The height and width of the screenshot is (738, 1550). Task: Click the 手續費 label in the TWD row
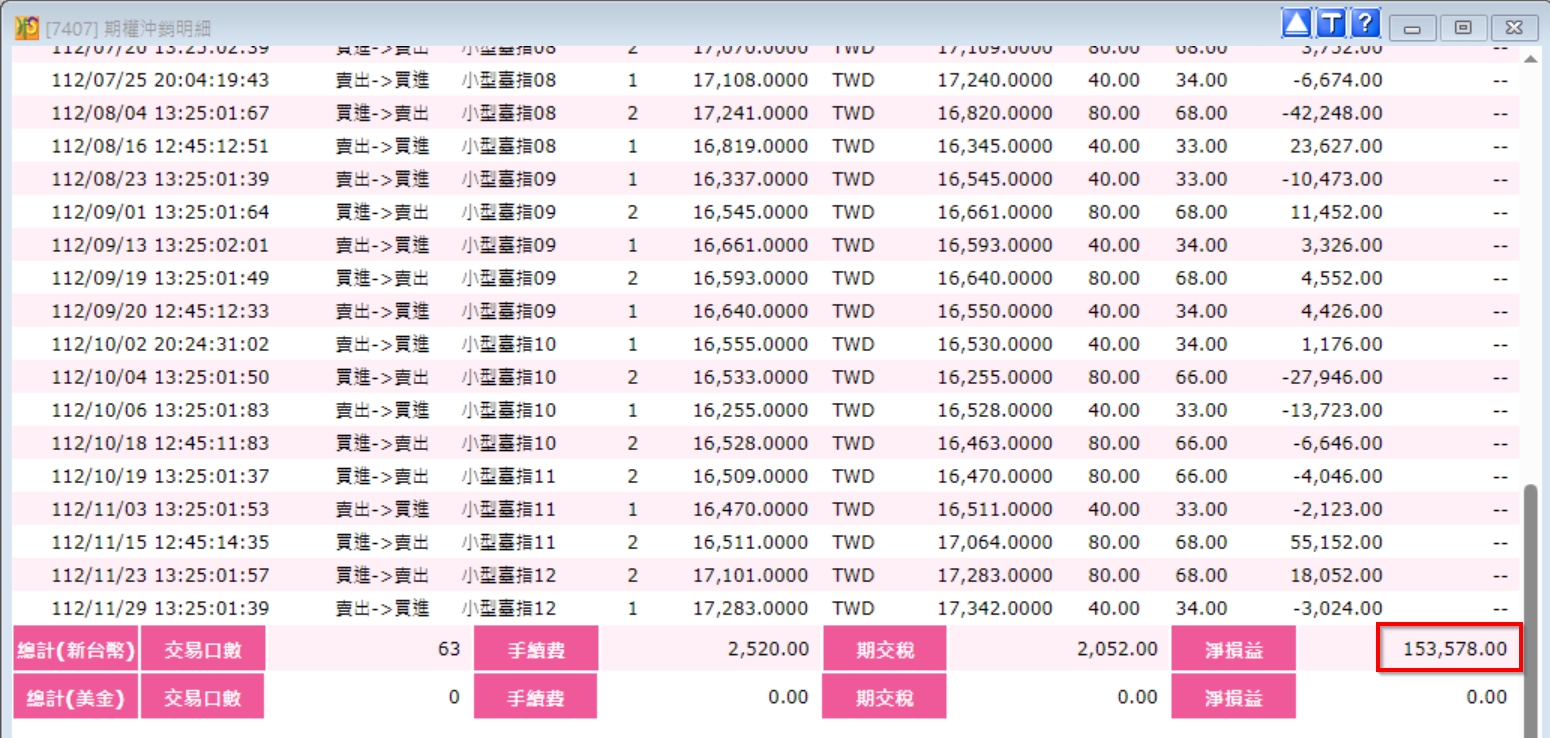pyautogui.click(x=535, y=650)
